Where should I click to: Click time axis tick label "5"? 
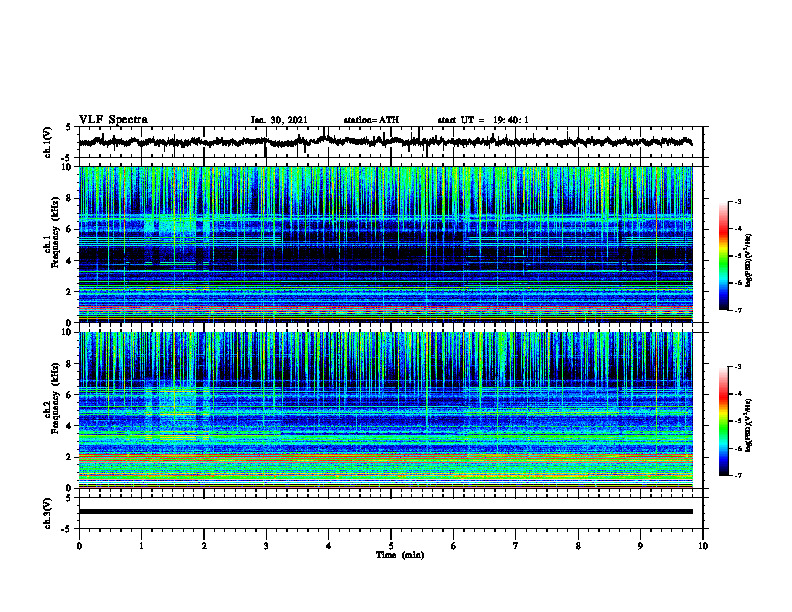tap(391, 546)
